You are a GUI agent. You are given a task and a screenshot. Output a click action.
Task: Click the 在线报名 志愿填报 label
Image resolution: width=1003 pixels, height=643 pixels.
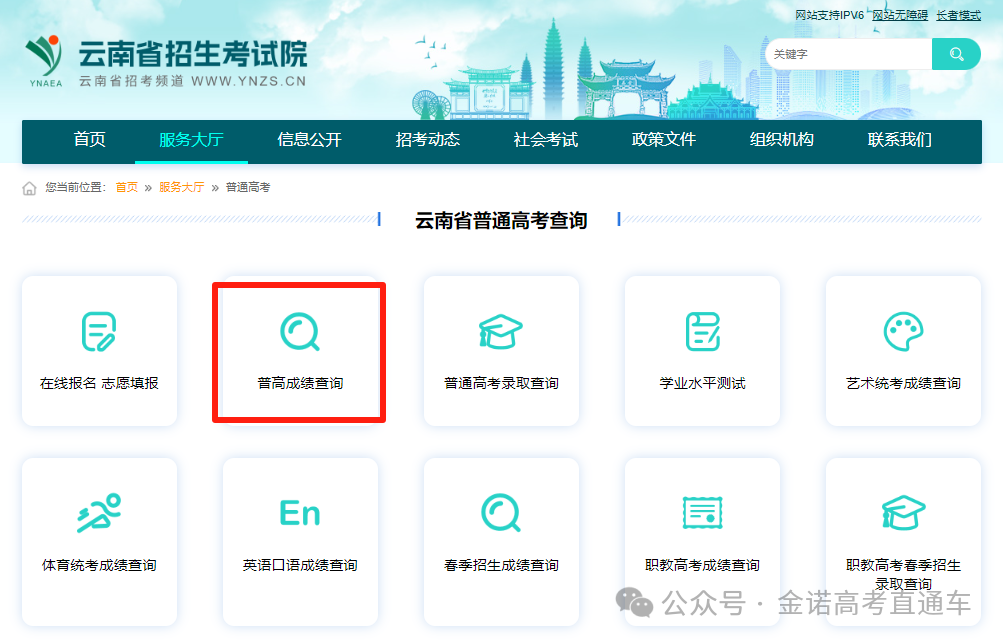(99, 383)
